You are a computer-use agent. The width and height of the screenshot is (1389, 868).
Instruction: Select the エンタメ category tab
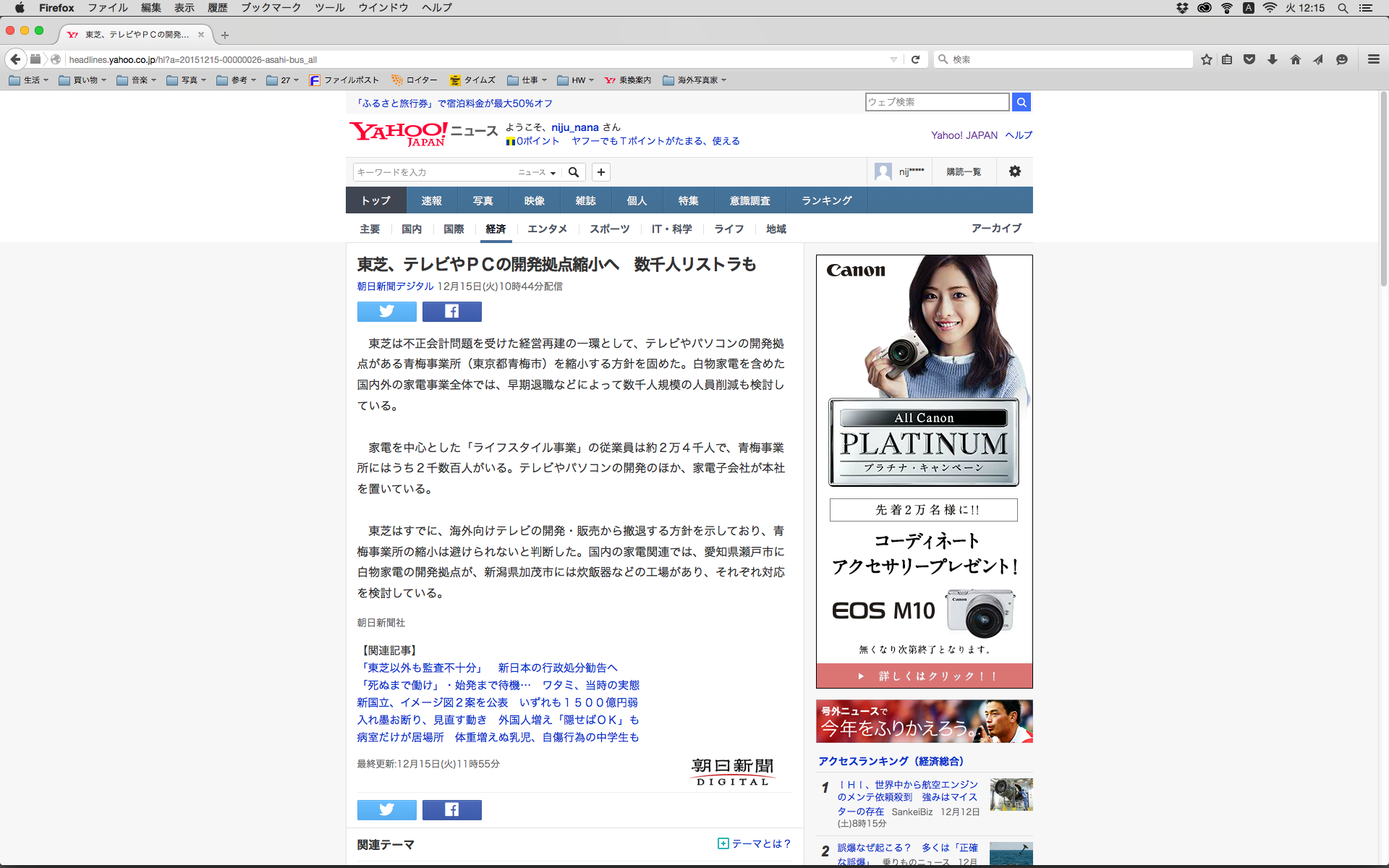coord(547,229)
